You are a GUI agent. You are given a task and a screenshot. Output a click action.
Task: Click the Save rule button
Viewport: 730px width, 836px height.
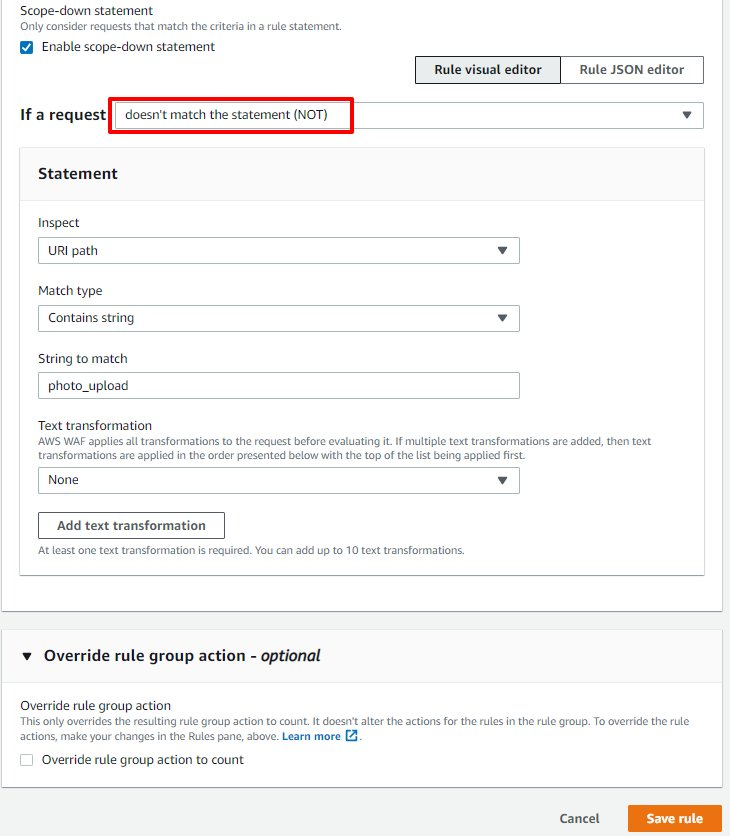[674, 818]
